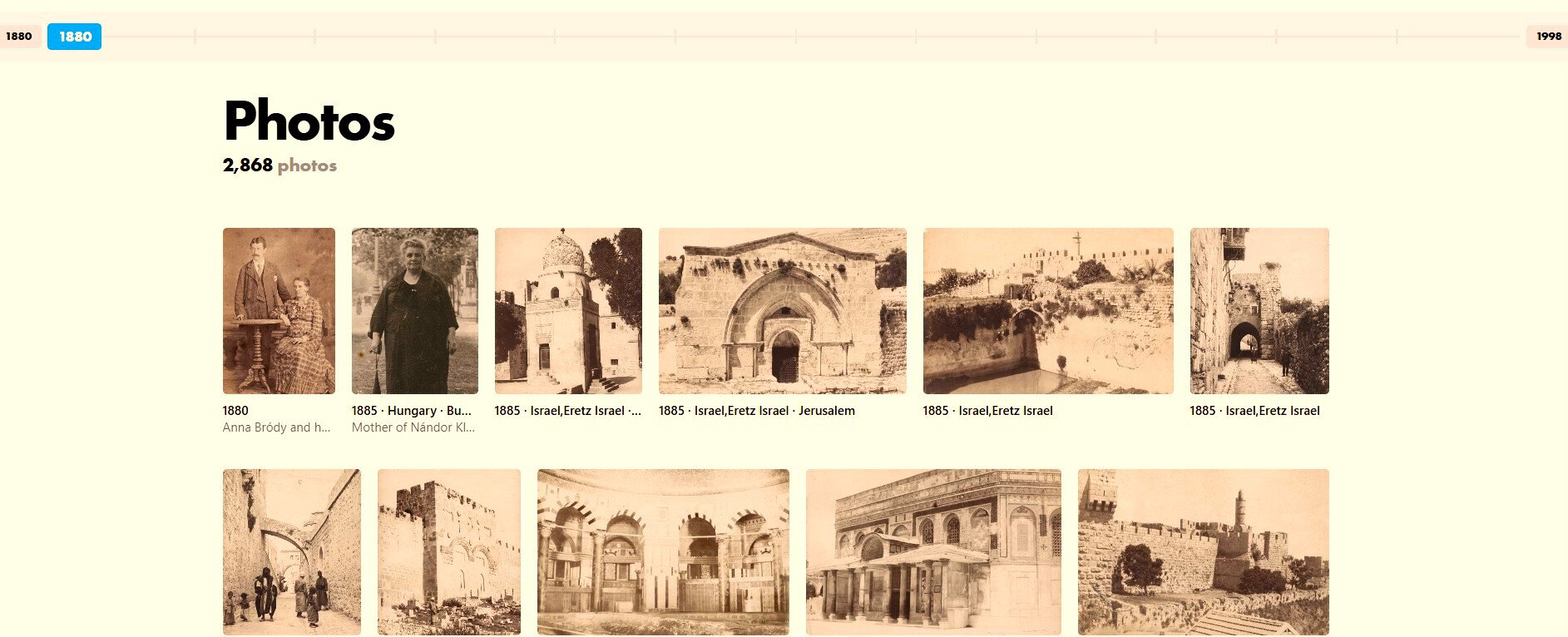Click the 1880 start year label on timeline

[x=18, y=37]
